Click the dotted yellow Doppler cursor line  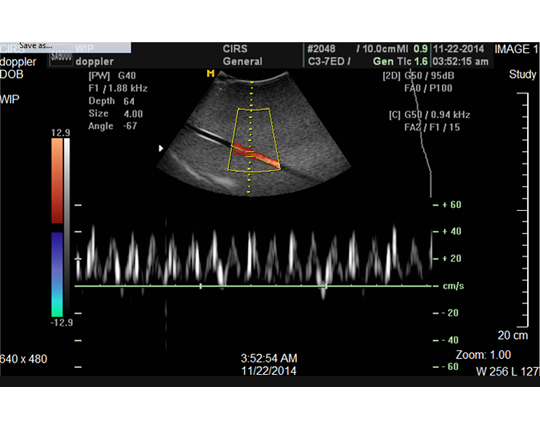tap(251, 137)
